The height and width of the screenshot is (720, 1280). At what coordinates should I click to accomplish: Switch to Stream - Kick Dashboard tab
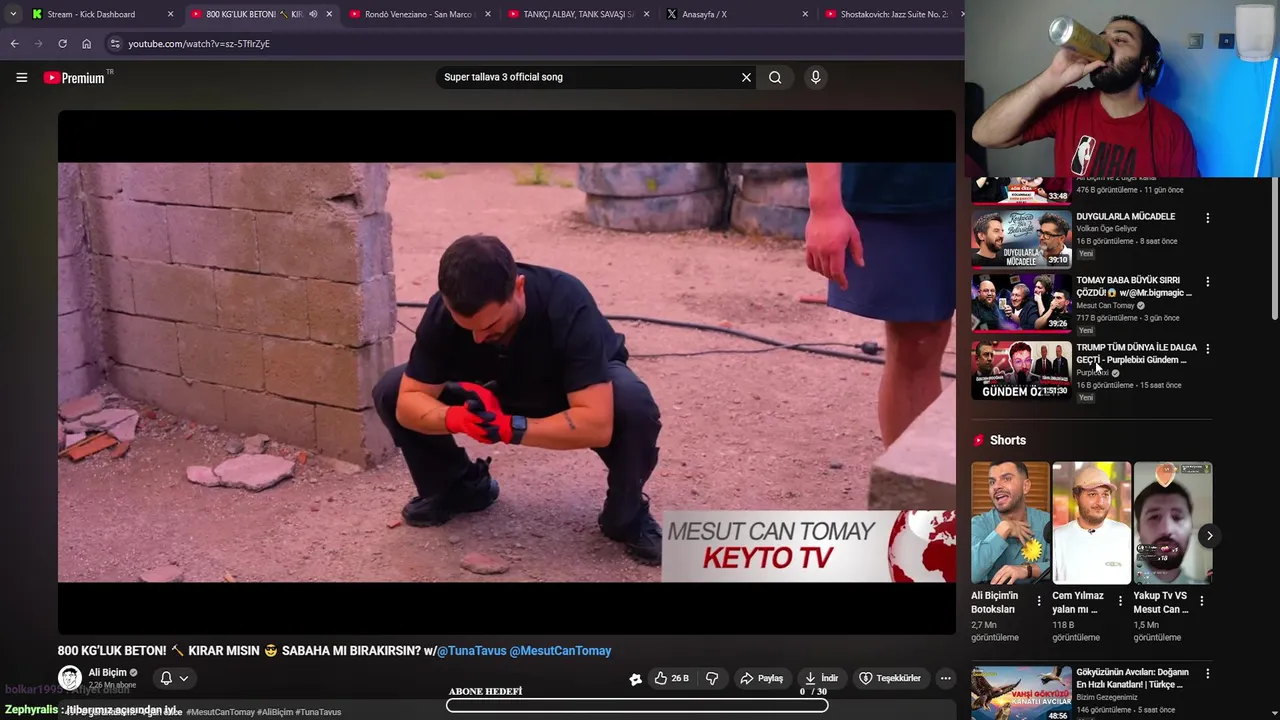[x=102, y=14]
